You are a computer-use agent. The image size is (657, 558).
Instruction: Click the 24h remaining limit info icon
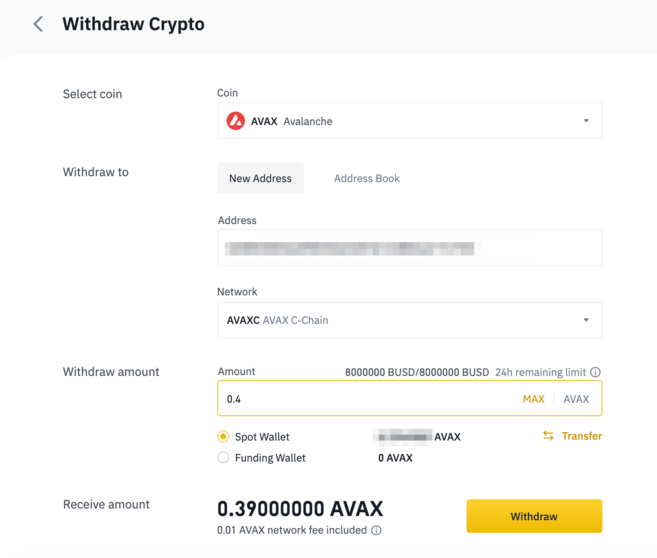click(596, 372)
